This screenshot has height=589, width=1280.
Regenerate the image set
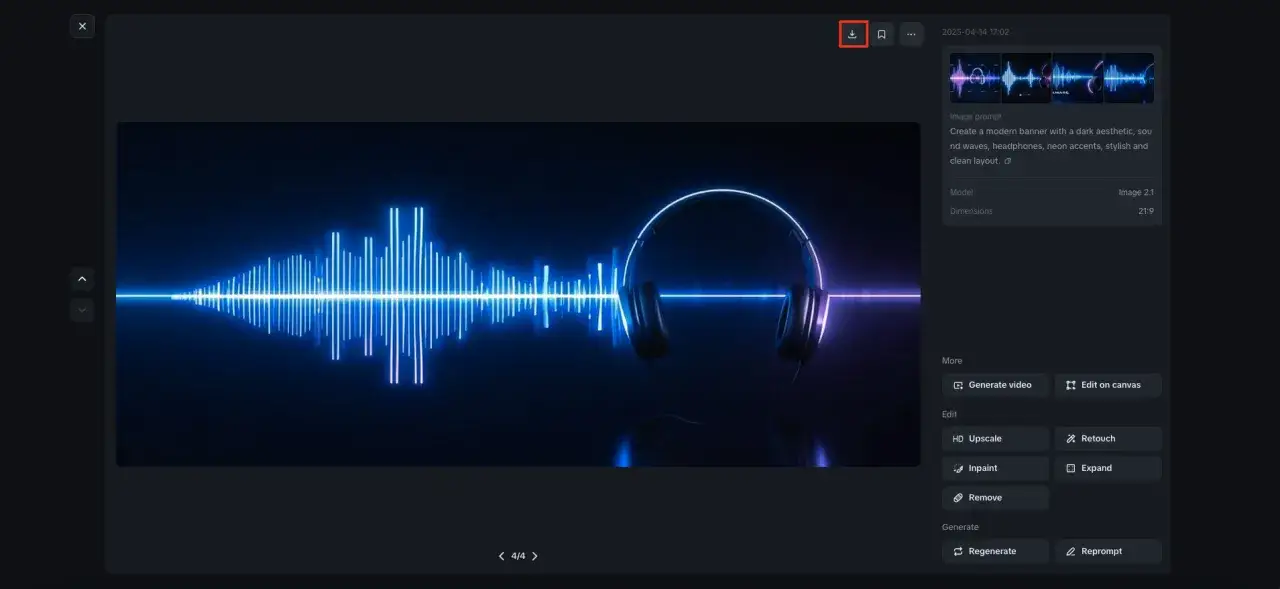995,551
